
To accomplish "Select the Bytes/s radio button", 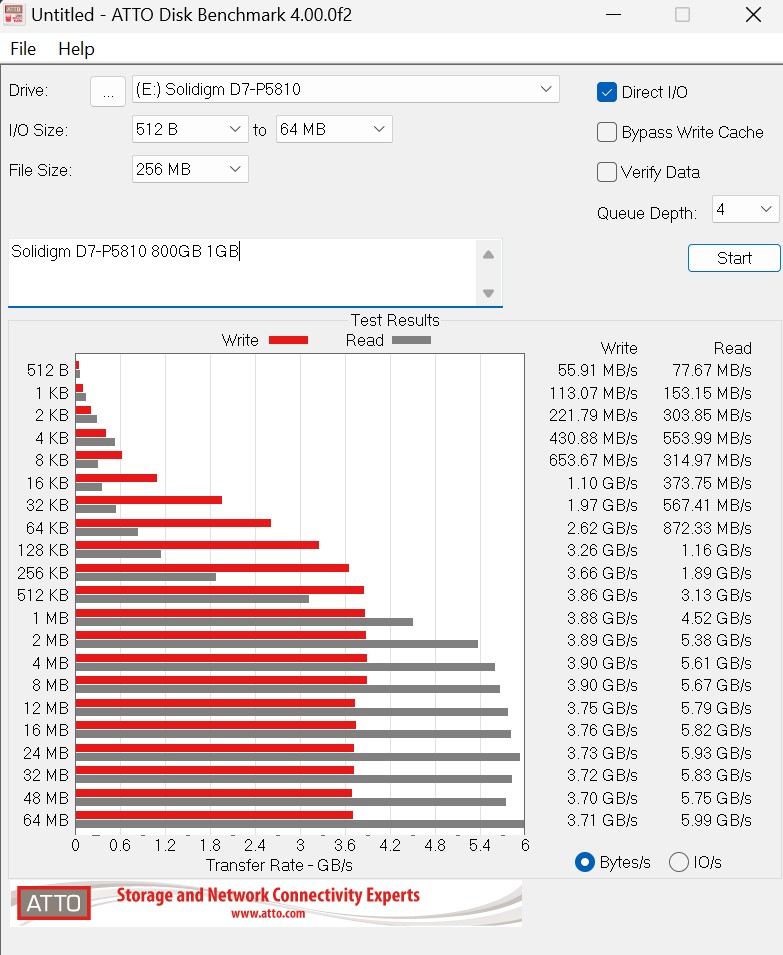I will [585, 862].
